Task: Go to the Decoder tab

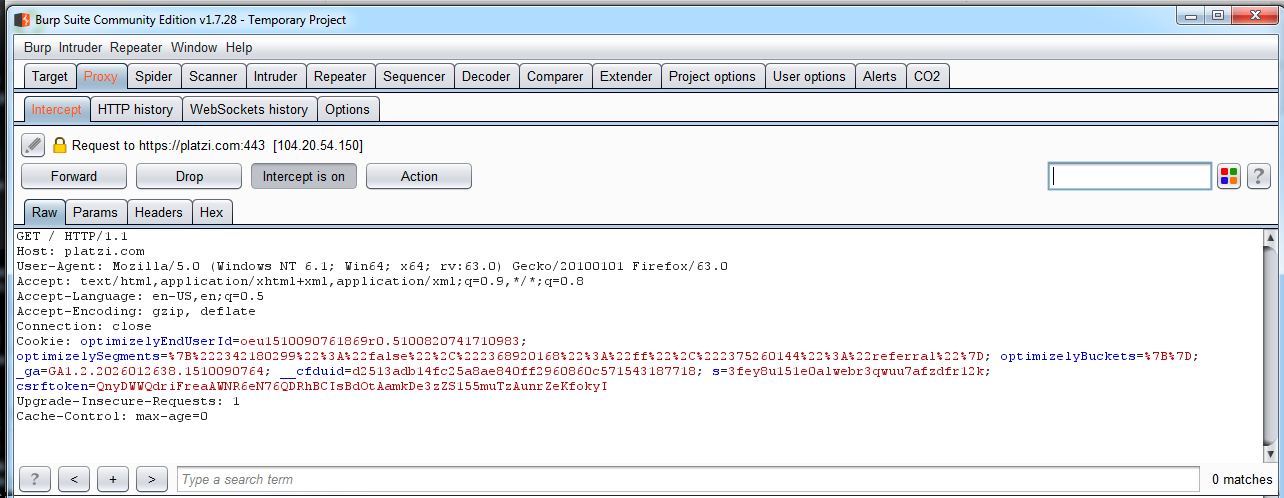Action: coord(486,76)
